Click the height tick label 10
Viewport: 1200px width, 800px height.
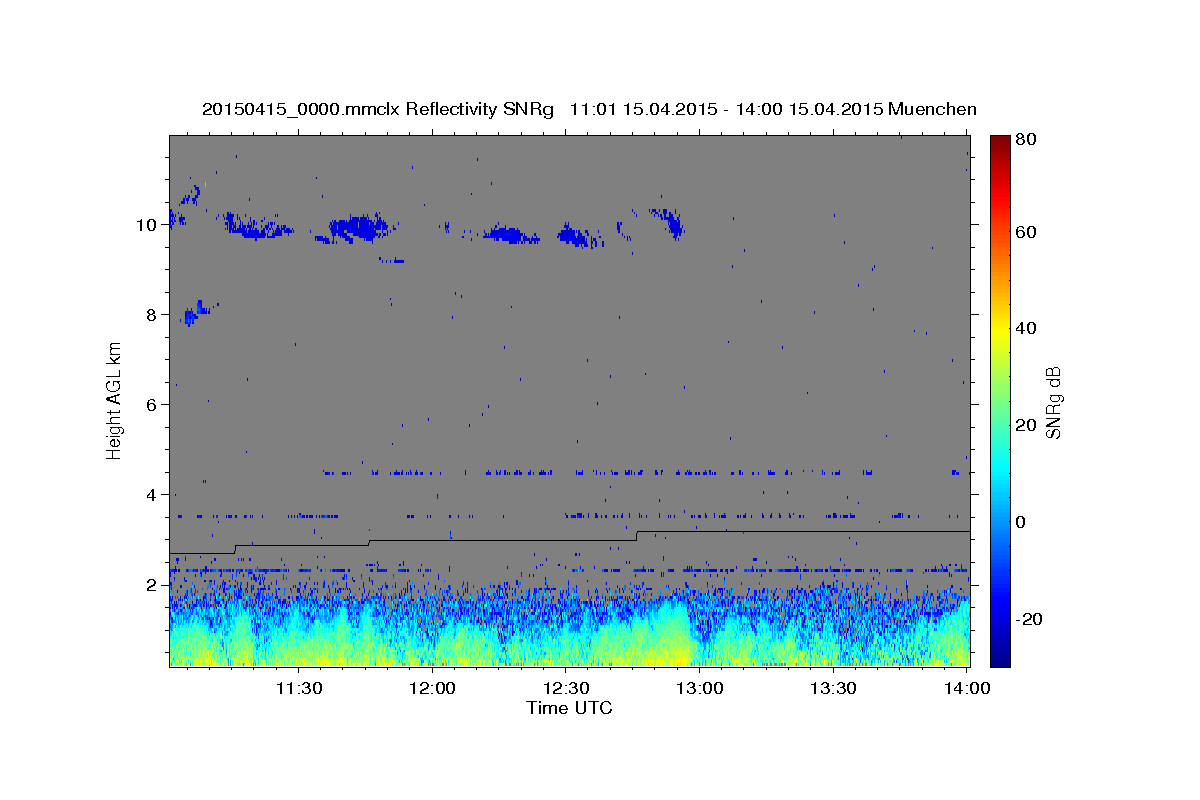pos(147,224)
